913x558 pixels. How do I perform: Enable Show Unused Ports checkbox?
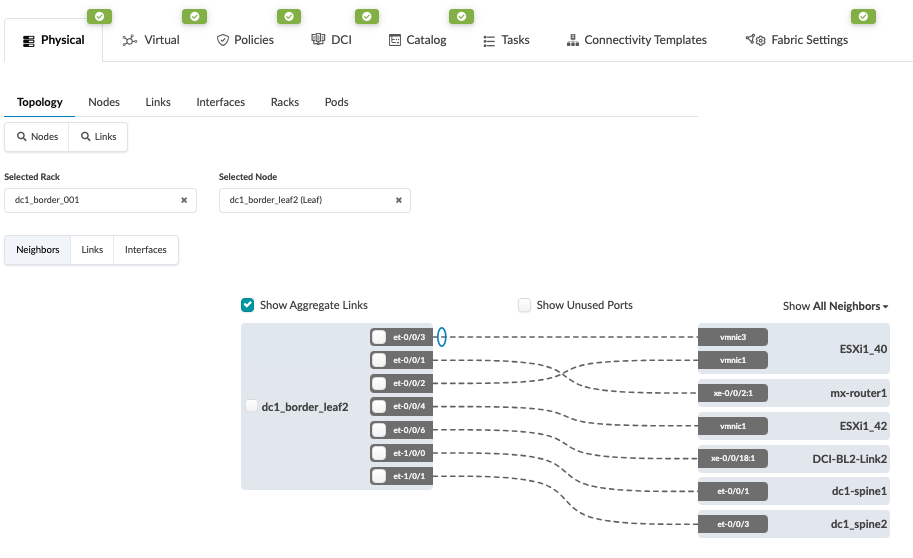click(524, 305)
